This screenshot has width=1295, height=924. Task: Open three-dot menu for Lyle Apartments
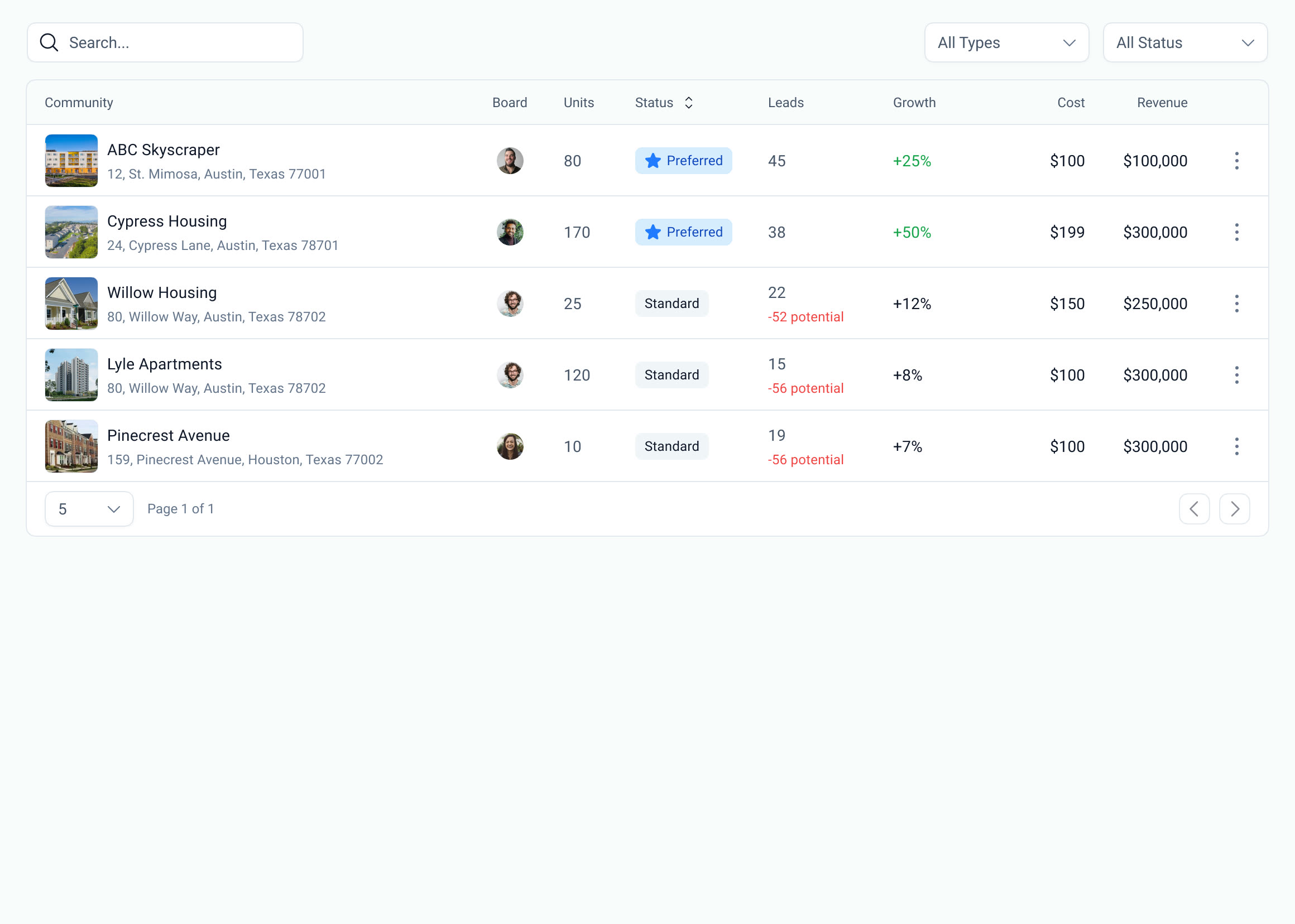(x=1236, y=375)
